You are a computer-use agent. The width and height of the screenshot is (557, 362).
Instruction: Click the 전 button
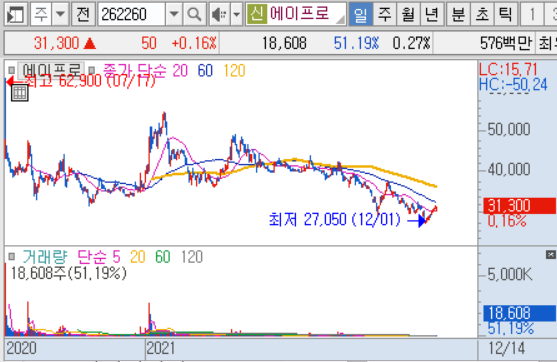click(83, 15)
